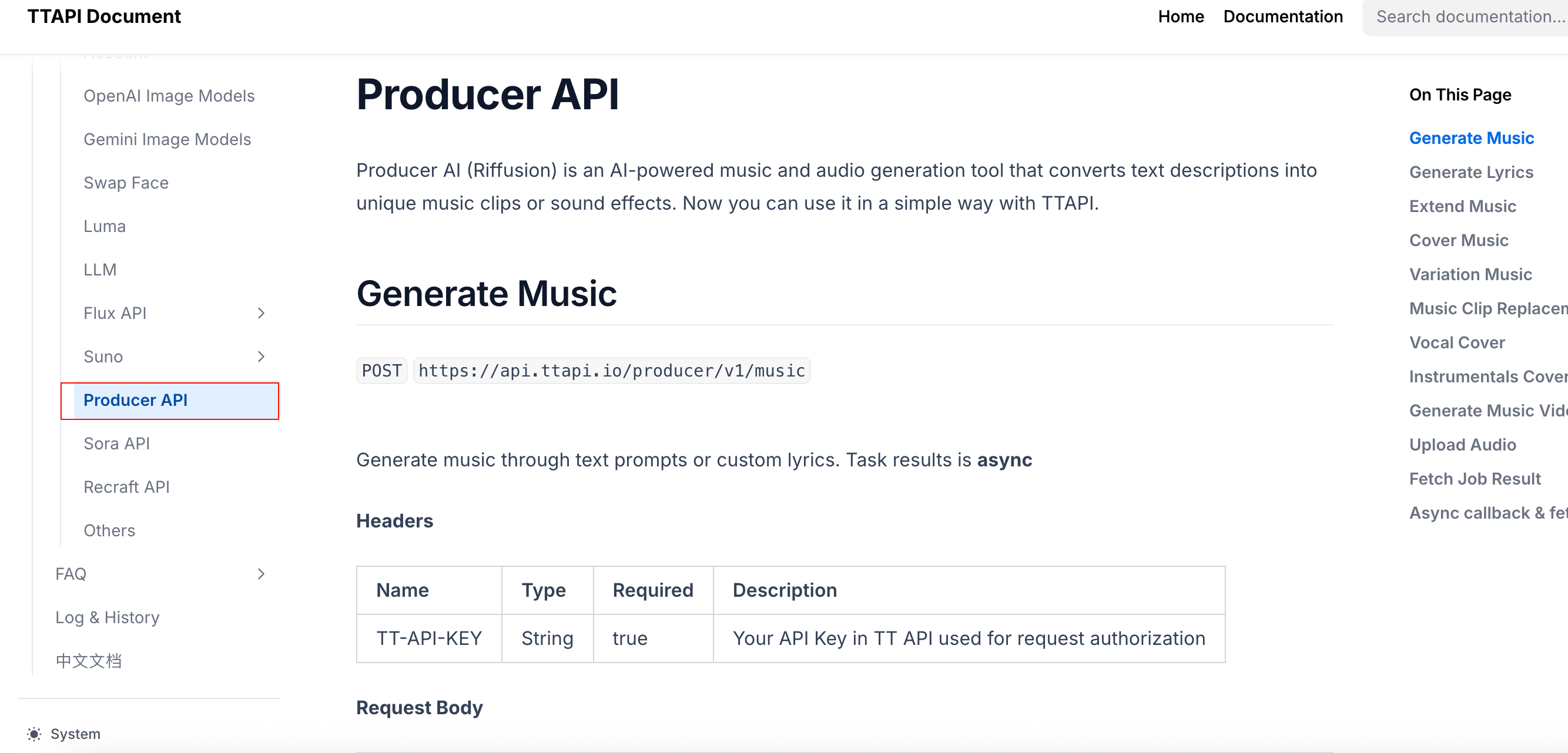The image size is (1568, 753).
Task: Jump to Music Clip Replacement section
Action: click(1488, 308)
